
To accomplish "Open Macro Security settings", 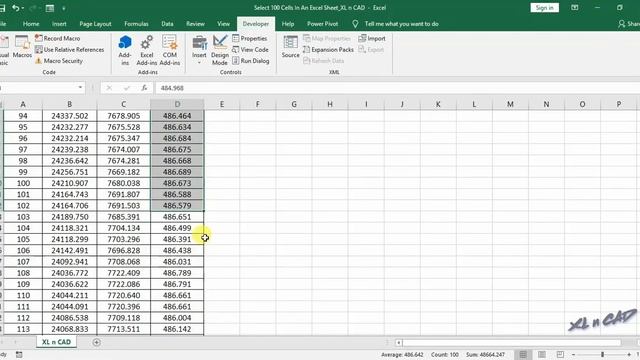I will click(x=59, y=60).
